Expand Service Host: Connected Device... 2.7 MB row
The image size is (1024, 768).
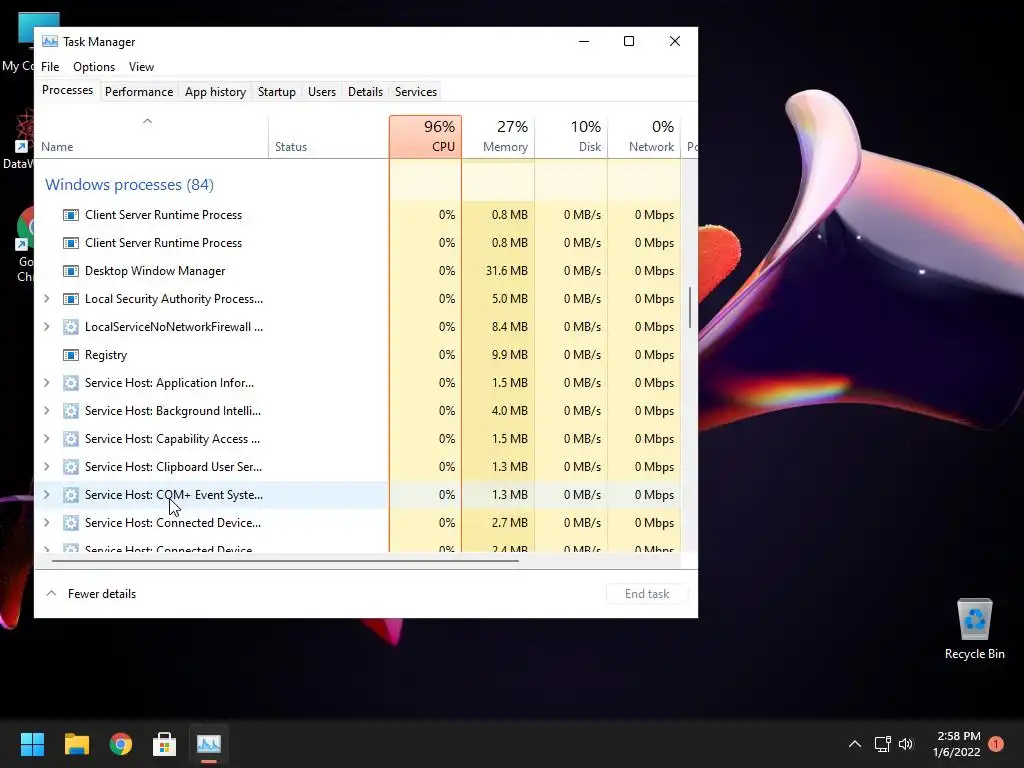tap(46, 522)
